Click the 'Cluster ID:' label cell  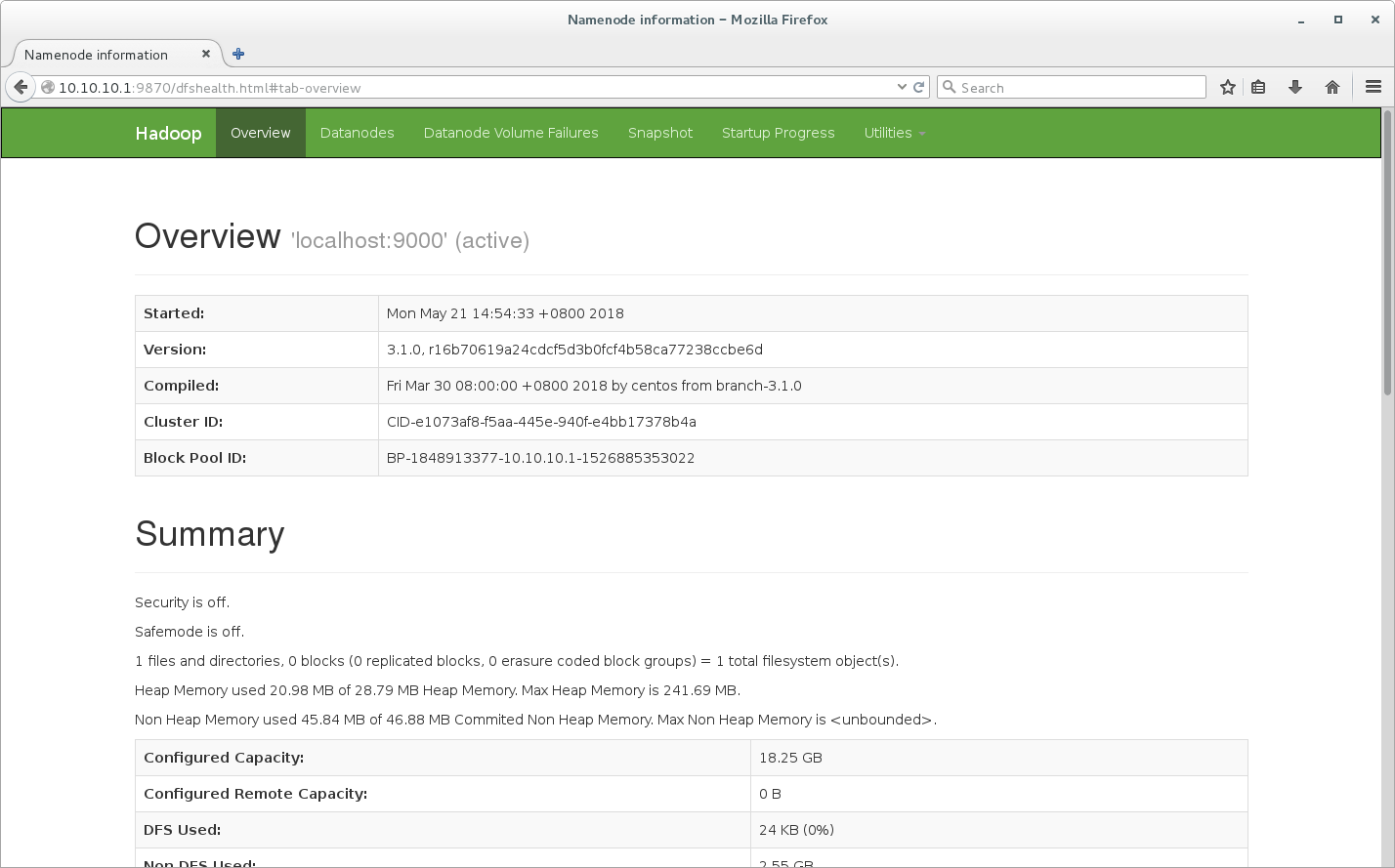[x=257, y=422]
